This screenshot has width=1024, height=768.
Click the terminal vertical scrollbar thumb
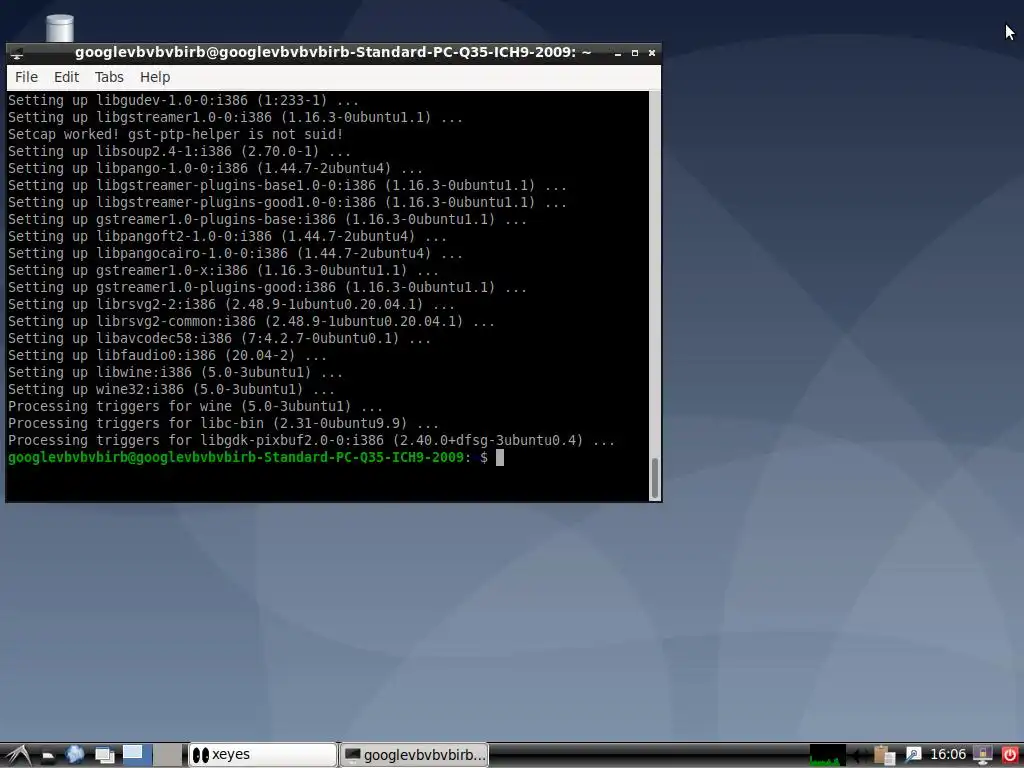[x=655, y=478]
